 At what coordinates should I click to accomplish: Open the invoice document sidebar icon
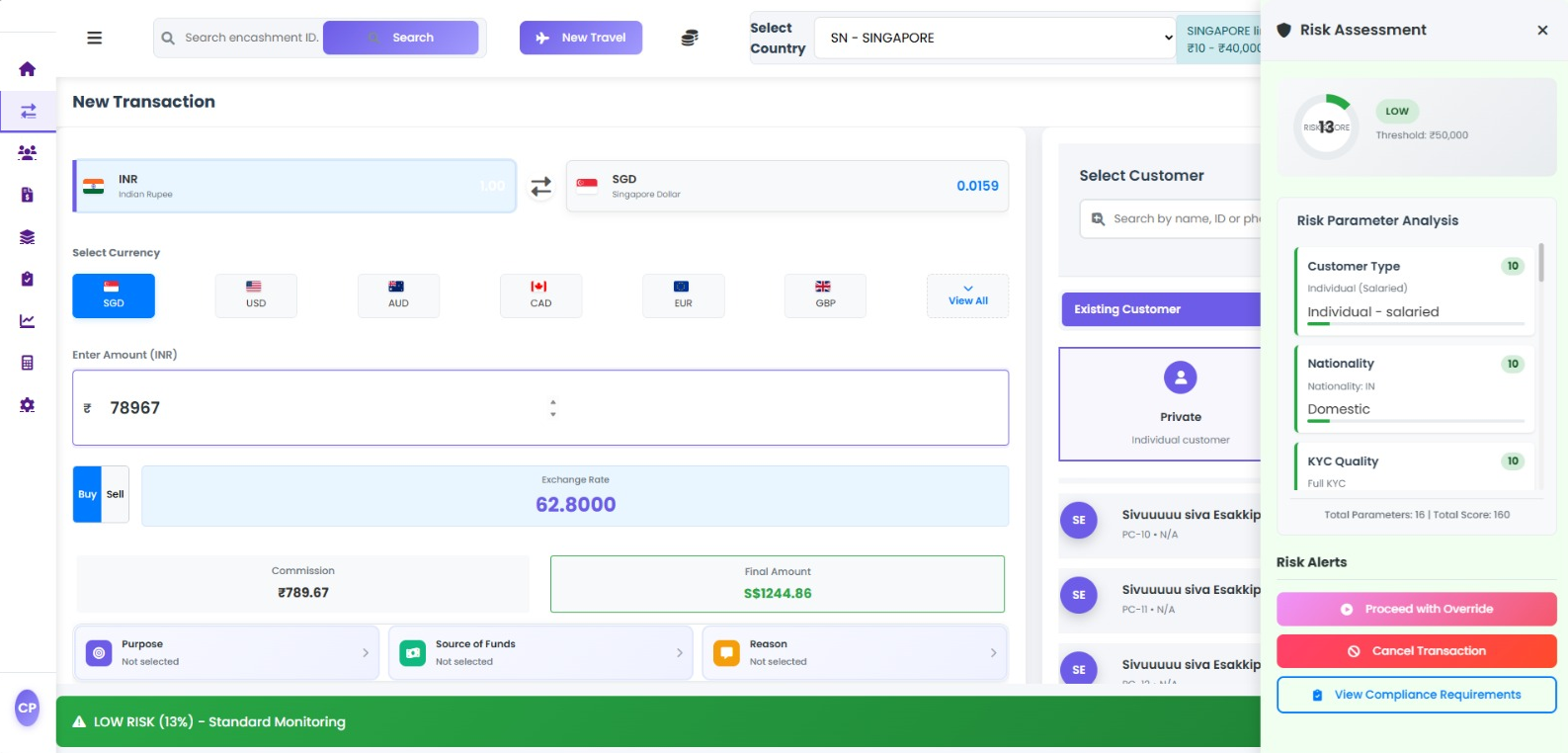tap(28, 195)
